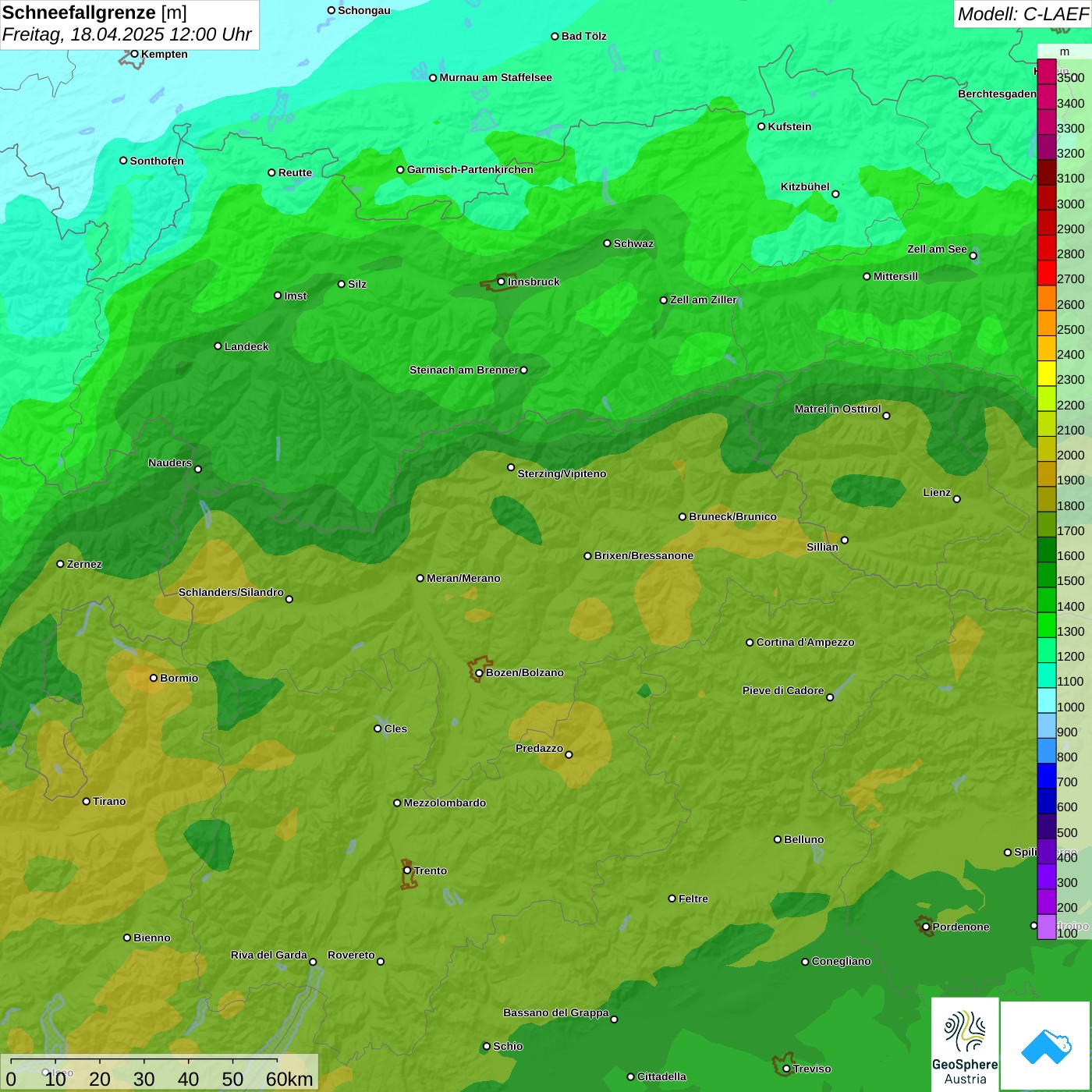Select the Bozen/Bolzano marker dot
This screenshot has width=1092, height=1092.
[479, 673]
